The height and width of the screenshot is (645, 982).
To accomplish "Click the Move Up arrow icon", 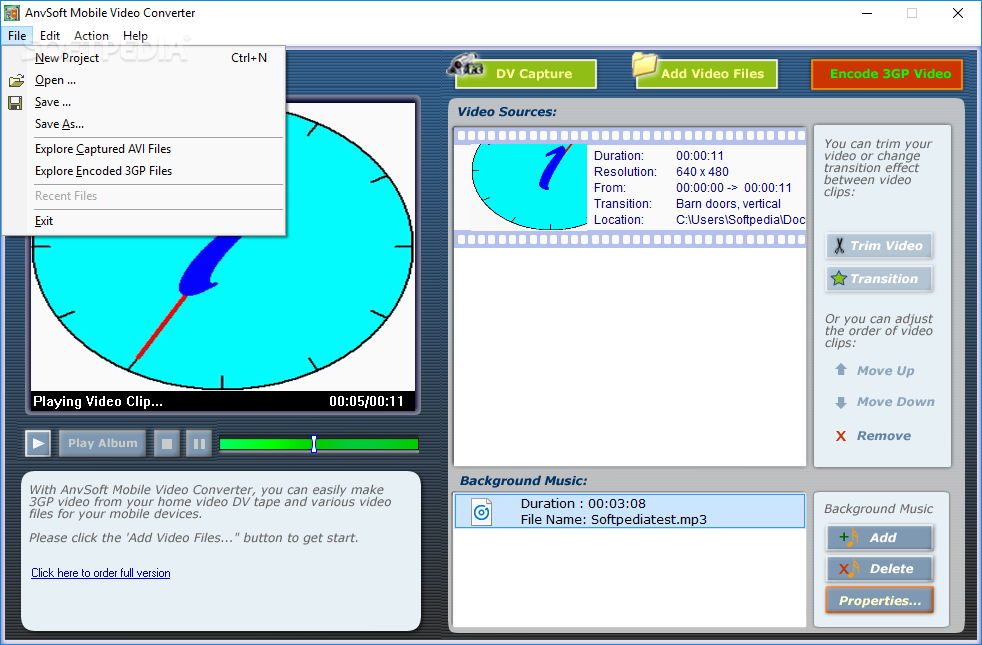I will [841, 369].
